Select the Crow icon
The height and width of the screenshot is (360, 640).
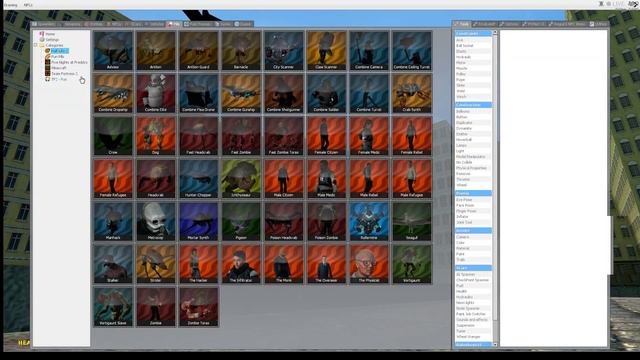pos(113,136)
